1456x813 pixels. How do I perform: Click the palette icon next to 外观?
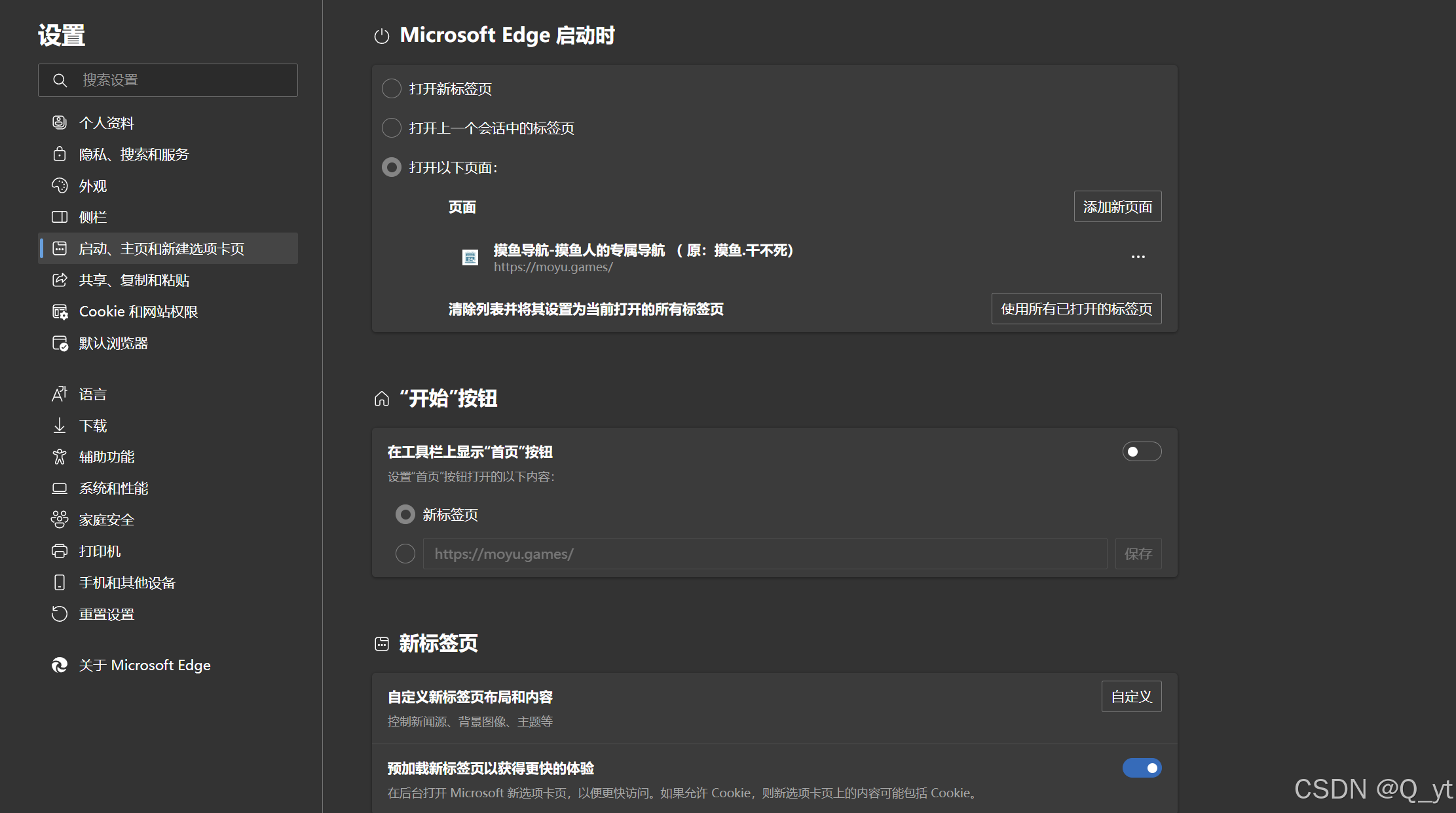[60, 185]
